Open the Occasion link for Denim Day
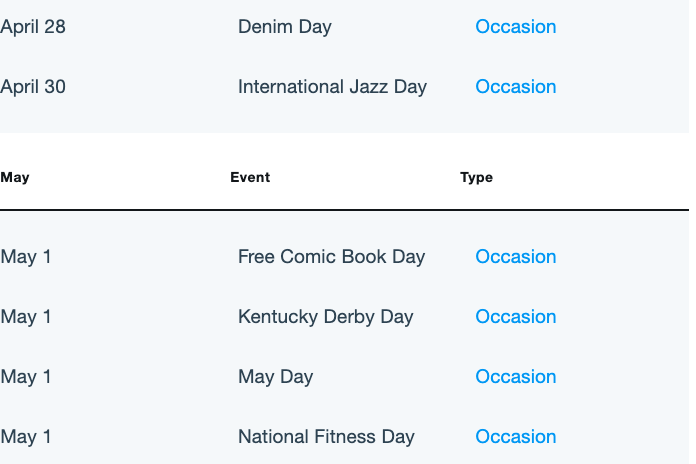696x464 pixels. pyautogui.click(x=515, y=27)
